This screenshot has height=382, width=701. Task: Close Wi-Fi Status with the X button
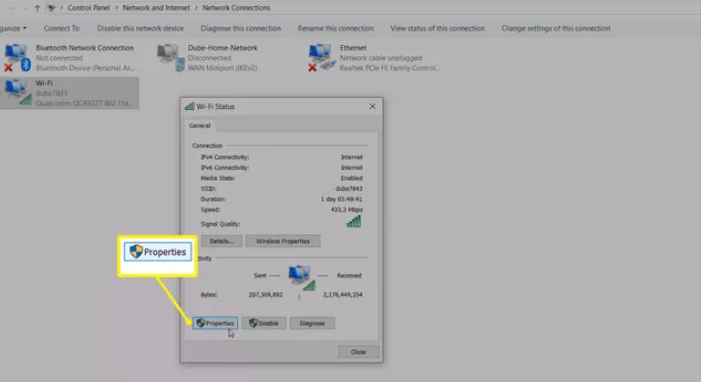pyautogui.click(x=372, y=106)
